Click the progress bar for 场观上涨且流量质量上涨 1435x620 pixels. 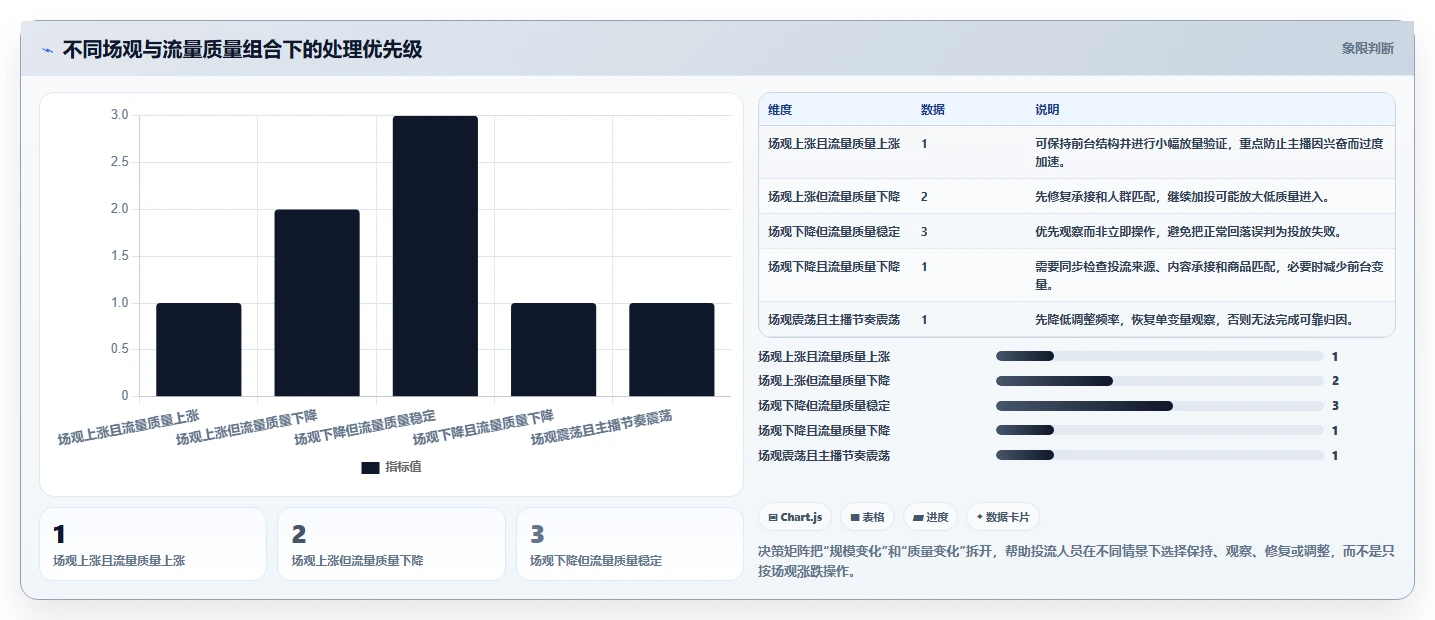click(x=1160, y=356)
